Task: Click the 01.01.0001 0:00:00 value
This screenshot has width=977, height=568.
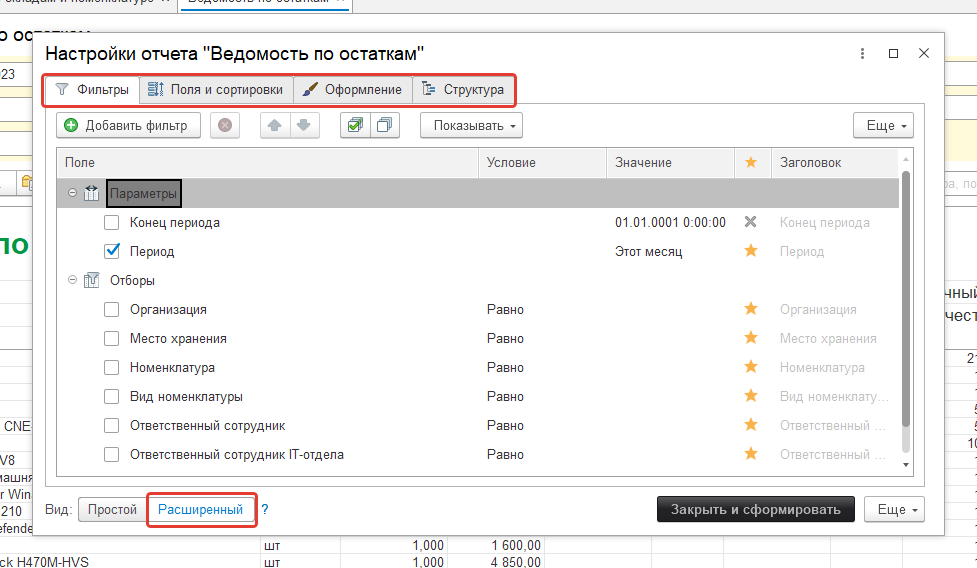Action: (x=670, y=222)
